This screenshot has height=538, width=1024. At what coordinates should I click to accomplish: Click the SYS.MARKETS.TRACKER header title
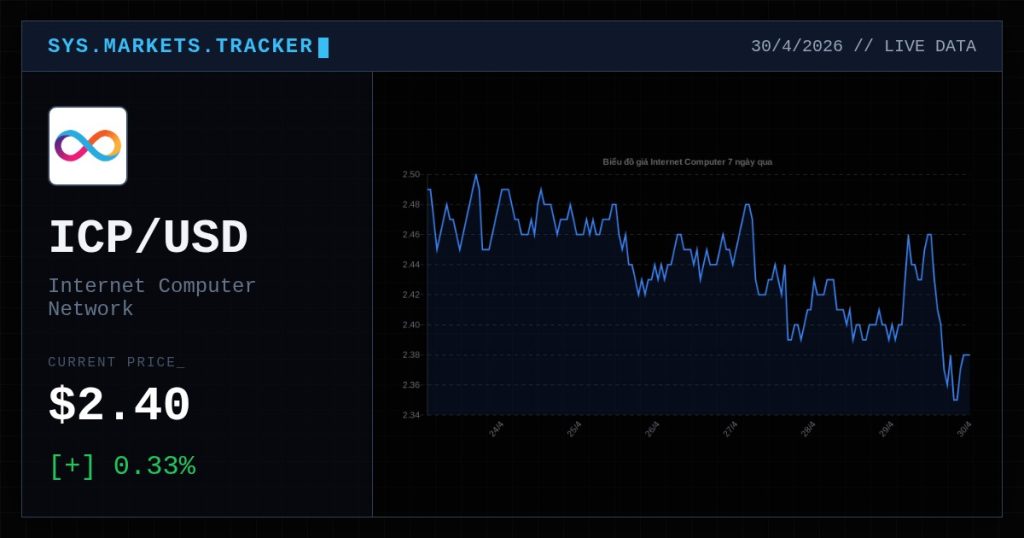tap(180, 46)
